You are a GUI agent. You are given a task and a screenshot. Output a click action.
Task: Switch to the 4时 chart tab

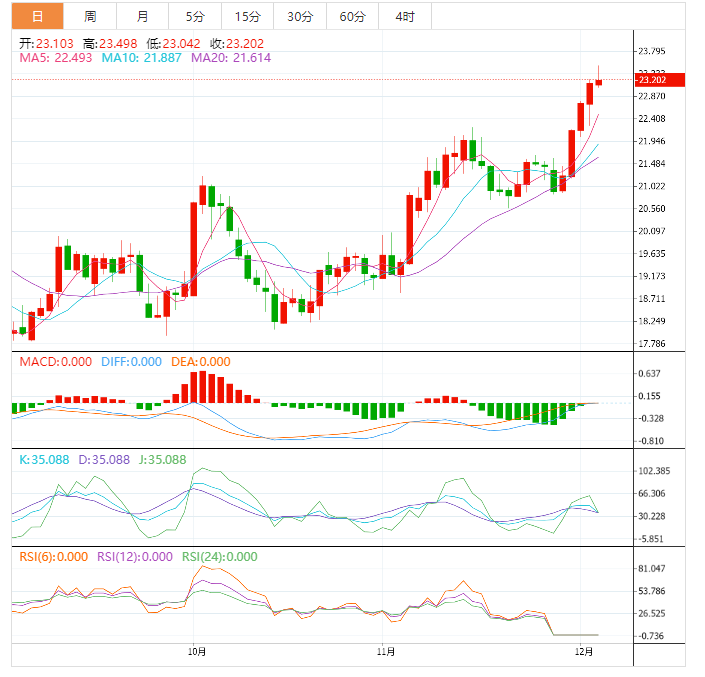[x=405, y=16]
